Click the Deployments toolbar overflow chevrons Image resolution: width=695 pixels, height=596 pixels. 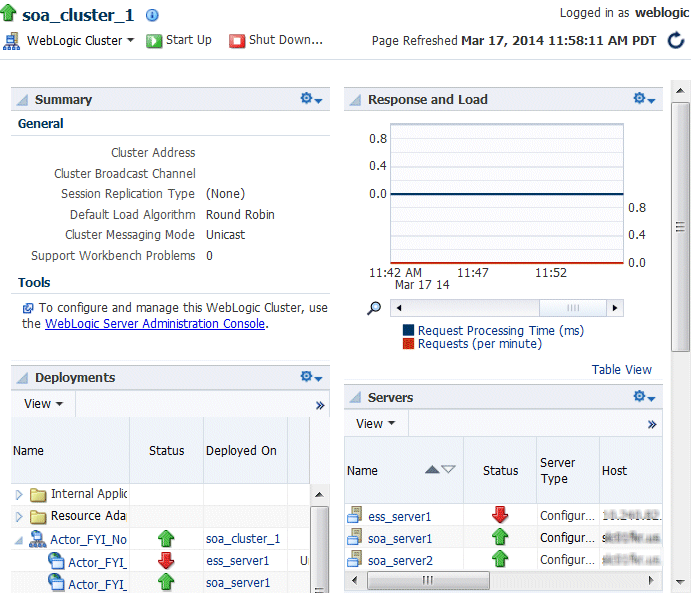pyautogui.click(x=320, y=405)
